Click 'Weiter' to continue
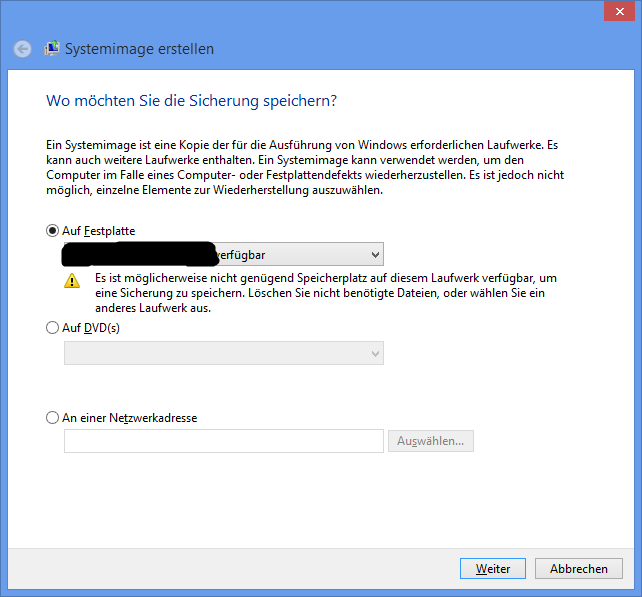Viewport: 642px width, 597px height. [x=493, y=568]
